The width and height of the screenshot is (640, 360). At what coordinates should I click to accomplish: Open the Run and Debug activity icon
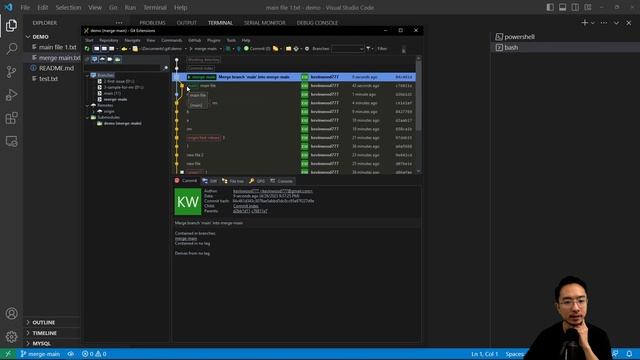11,95
